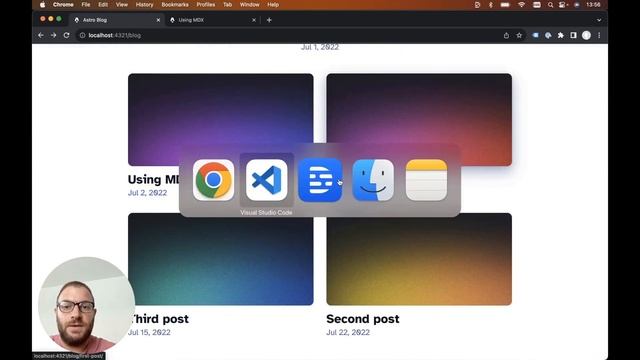Open the Window menu
Viewport: 640px width, 360px height.
(x=249, y=5)
